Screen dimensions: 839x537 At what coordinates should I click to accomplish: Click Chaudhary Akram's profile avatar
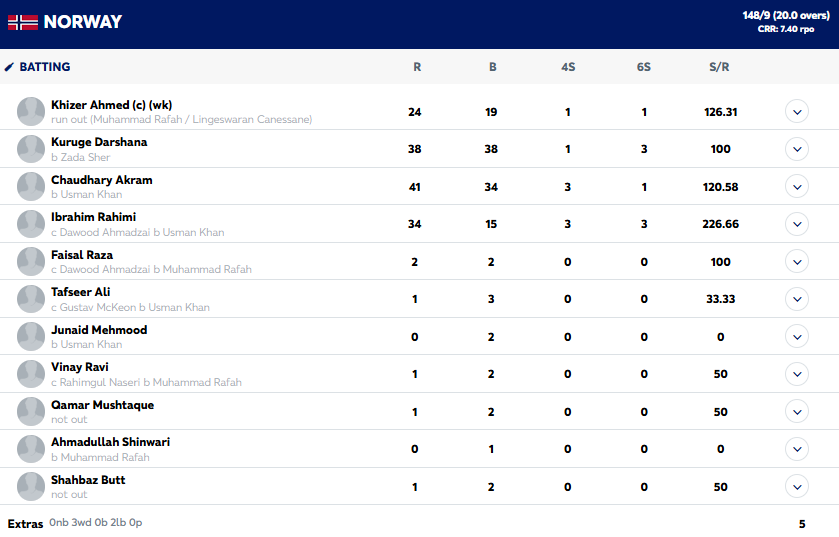[31, 187]
